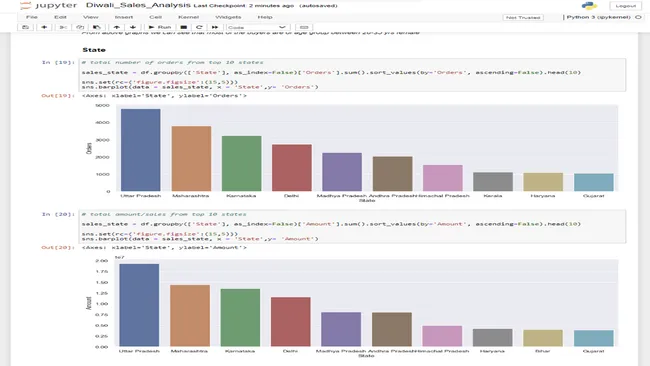Move selected cell down
The width and height of the screenshot is (650, 366).
coord(133,27)
